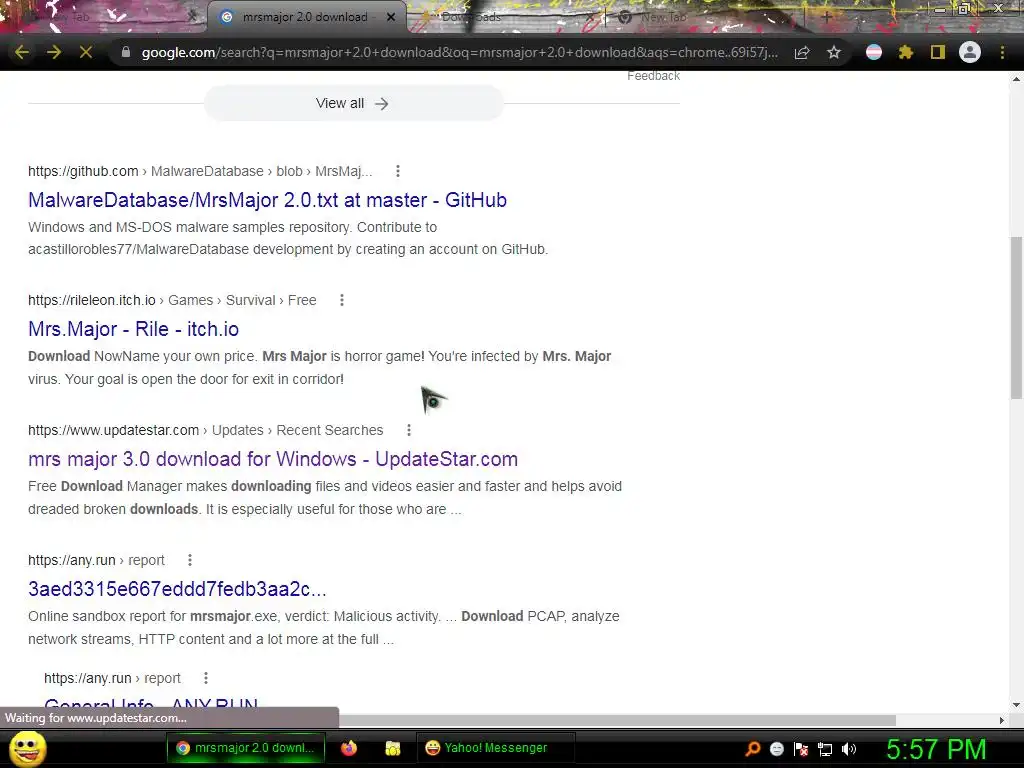Image resolution: width=1024 pixels, height=768 pixels.
Task: Open more options for GitHub result
Action: click(x=398, y=171)
